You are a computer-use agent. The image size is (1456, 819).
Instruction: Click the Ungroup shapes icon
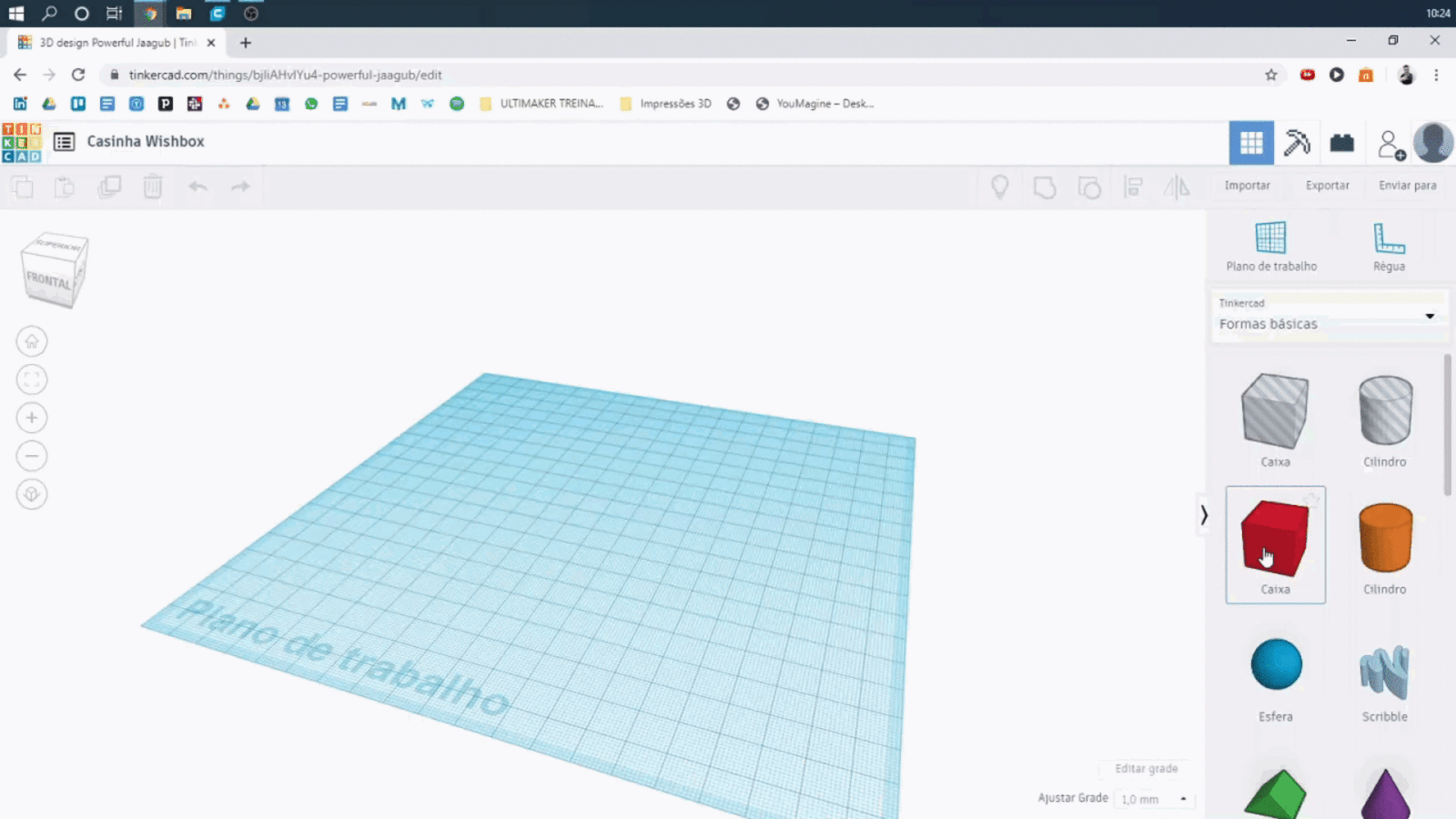click(1089, 187)
